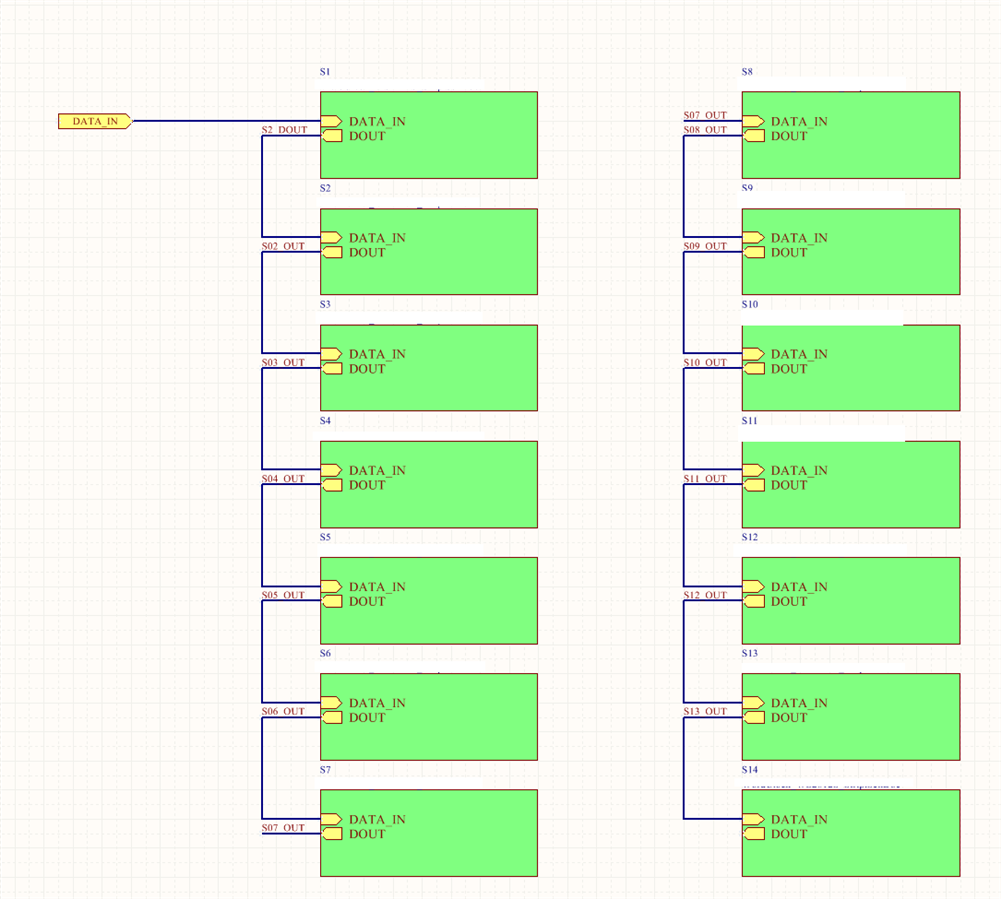Image resolution: width=1001 pixels, height=899 pixels.
Task: Select the green sheet symbol body S12
Action: point(851,601)
